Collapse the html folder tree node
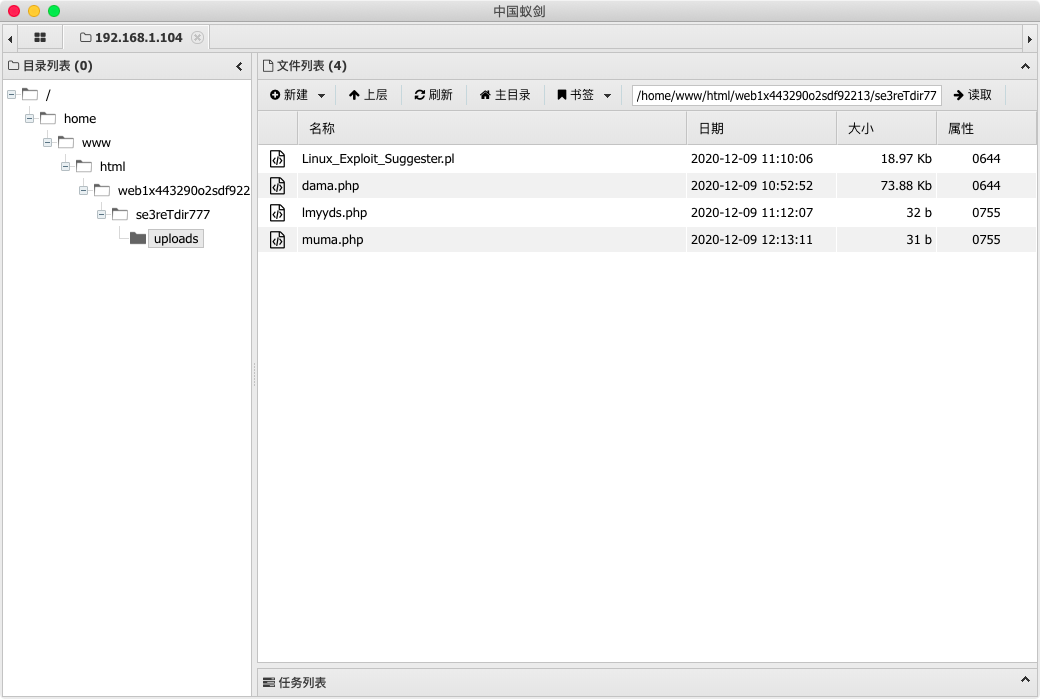 click(66, 166)
